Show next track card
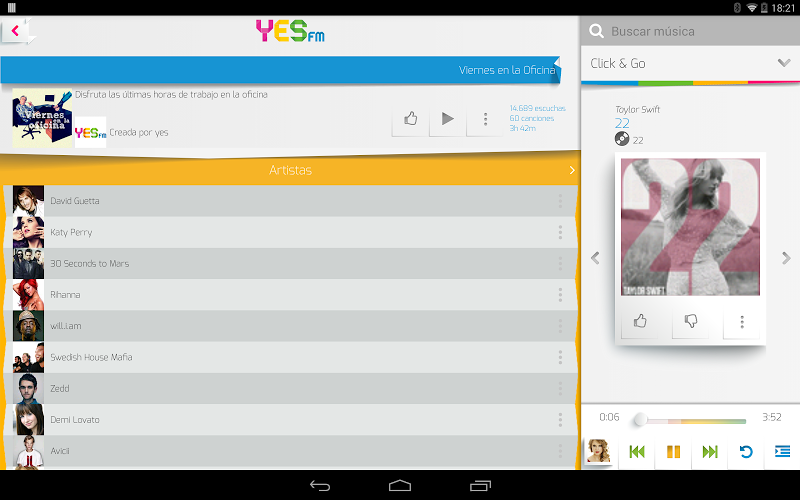This screenshot has width=800, height=500. [786, 258]
